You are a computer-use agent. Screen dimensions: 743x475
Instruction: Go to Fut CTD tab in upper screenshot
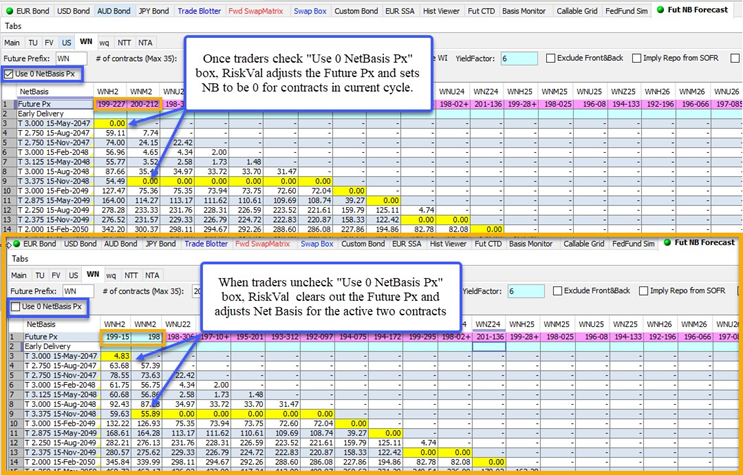[481, 10]
